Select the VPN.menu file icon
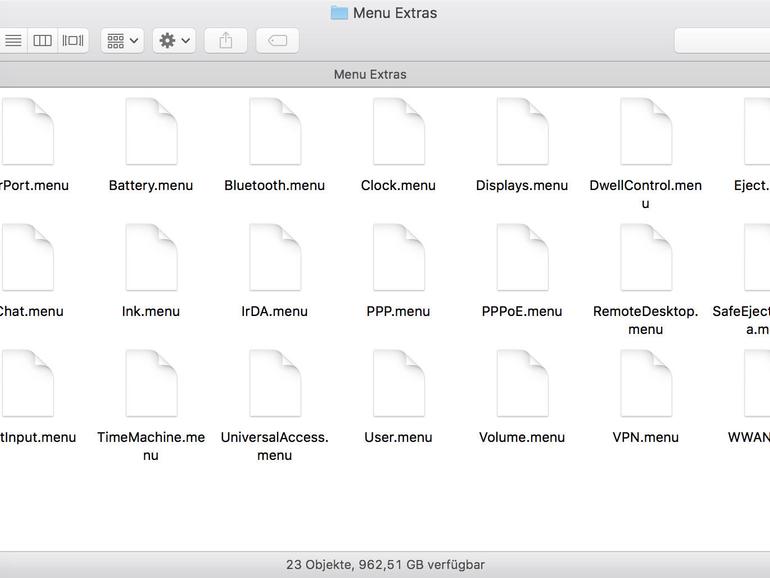Viewport: 770px width, 578px height. click(646, 383)
